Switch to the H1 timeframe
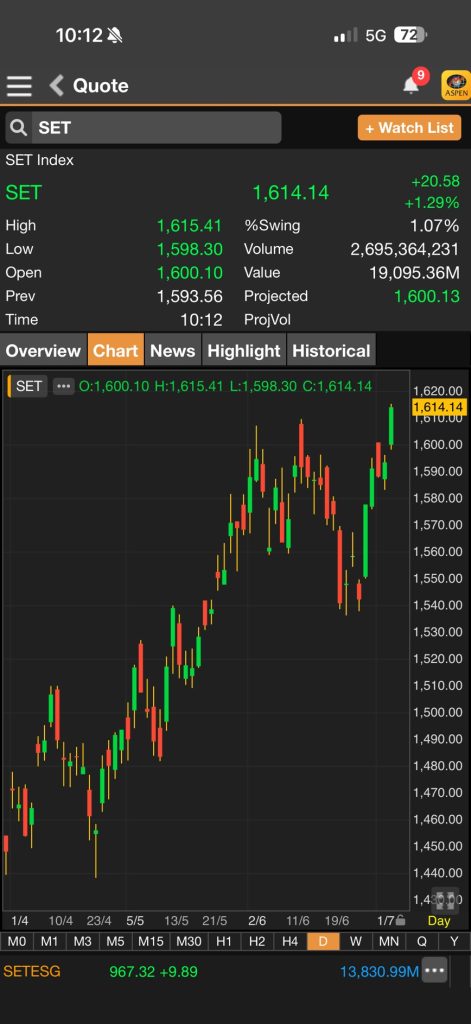This screenshot has width=471, height=1024. point(223,941)
